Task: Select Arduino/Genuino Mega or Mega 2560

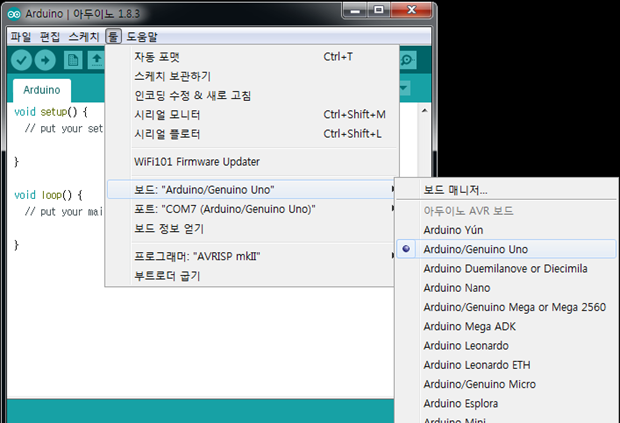Action: 506,307
